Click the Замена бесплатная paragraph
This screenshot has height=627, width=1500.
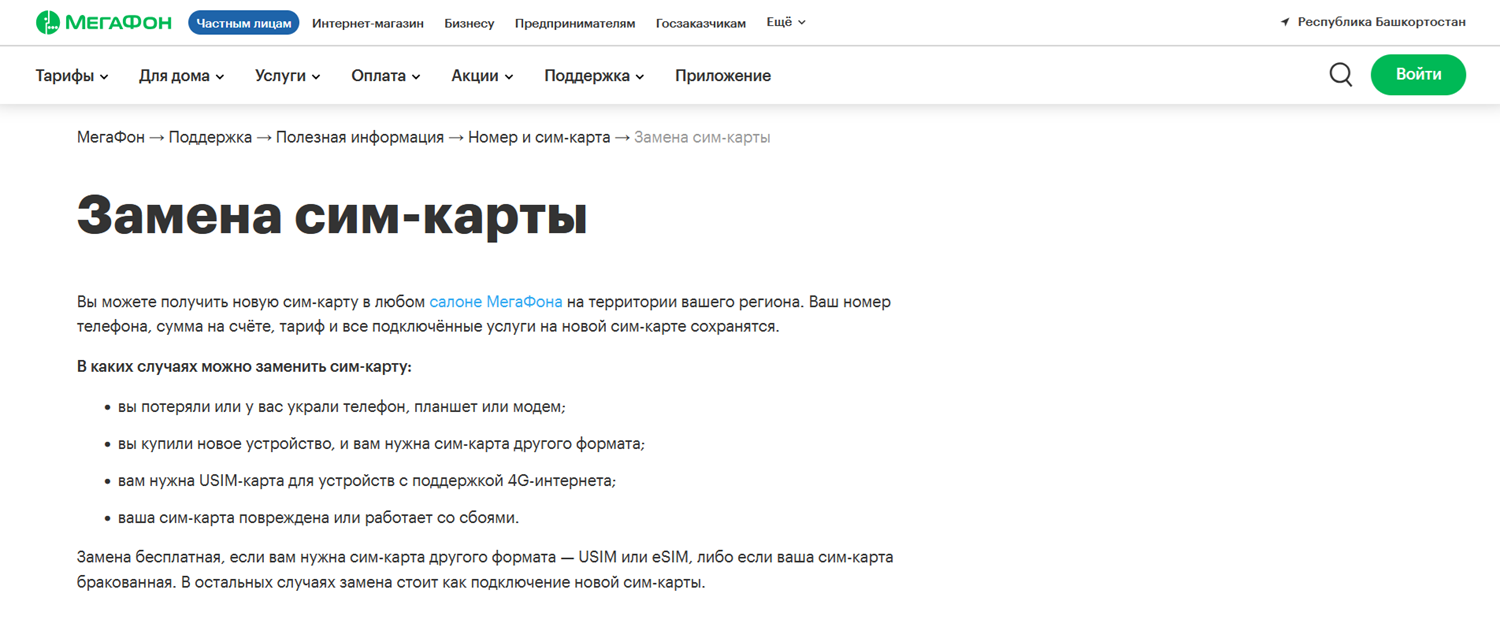(x=485, y=570)
